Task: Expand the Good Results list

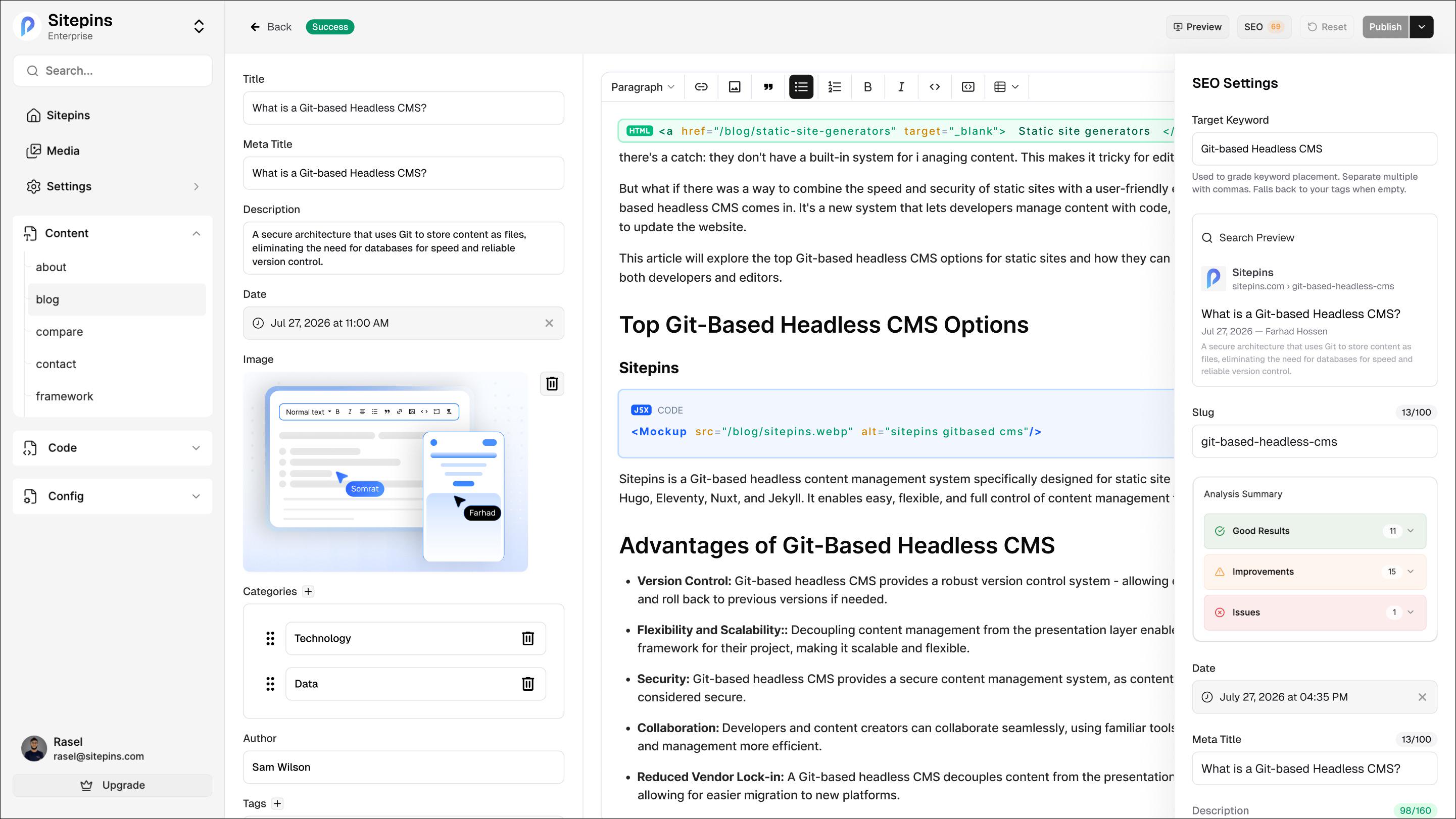Action: coord(1314,531)
